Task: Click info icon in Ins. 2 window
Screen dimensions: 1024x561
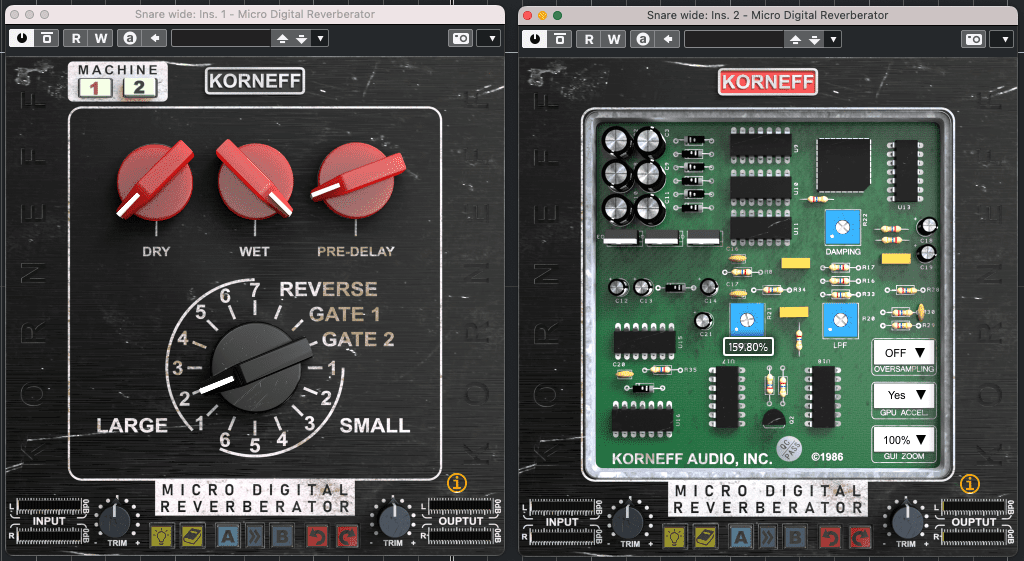Action: tap(970, 484)
